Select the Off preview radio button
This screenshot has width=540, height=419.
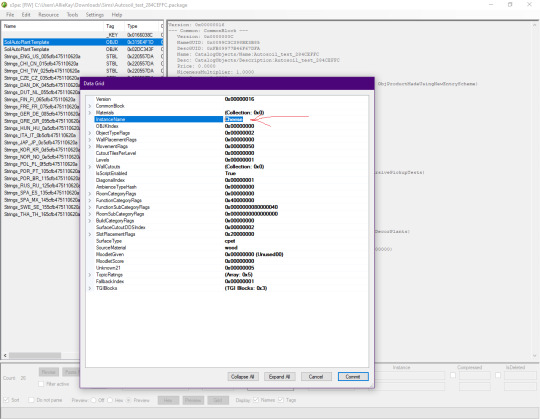click(x=93, y=400)
